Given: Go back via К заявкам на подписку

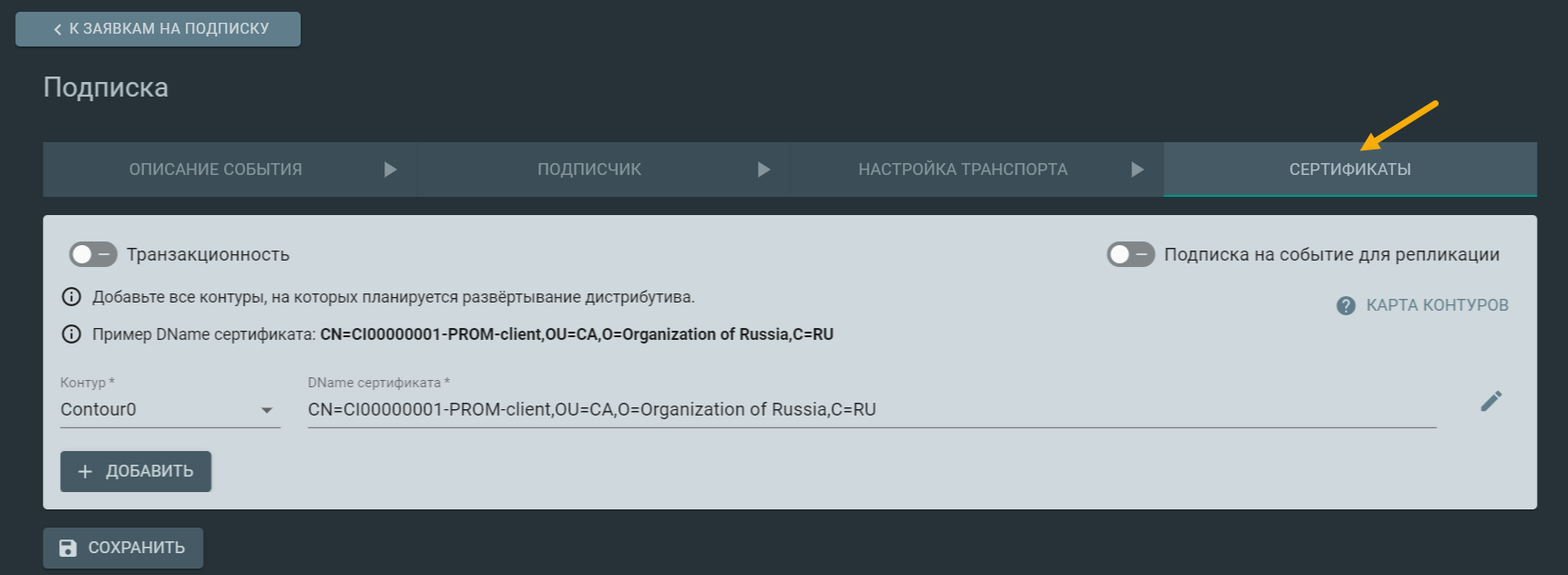Looking at the screenshot, I should coord(158,29).
